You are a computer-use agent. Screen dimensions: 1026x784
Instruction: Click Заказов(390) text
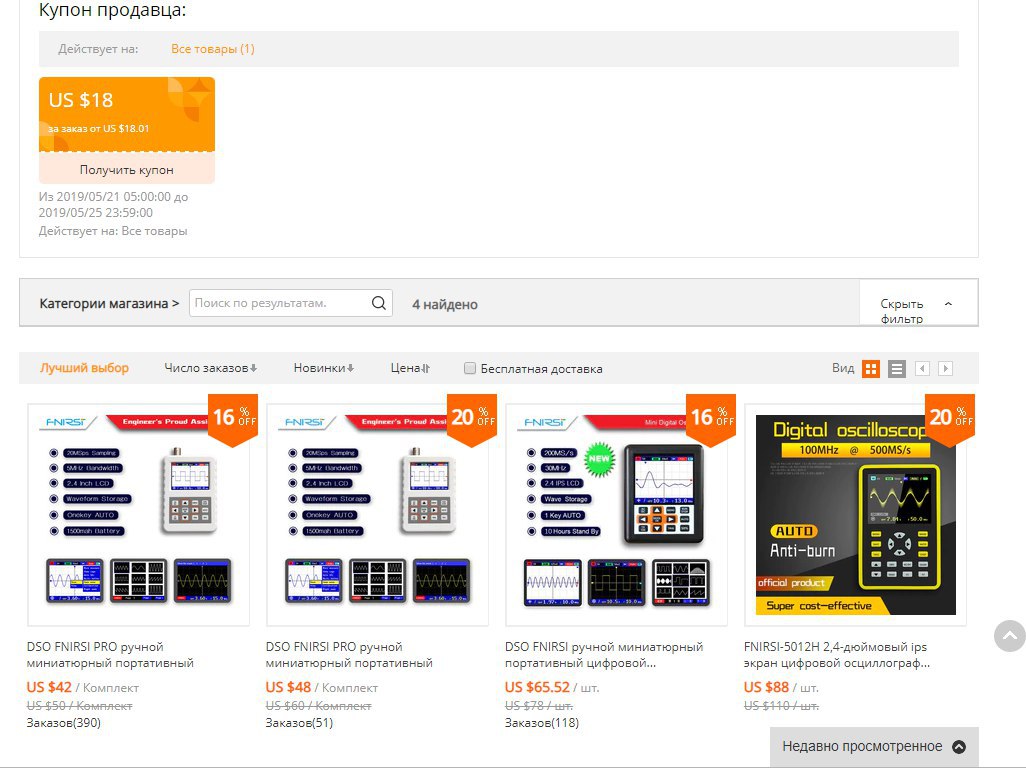[63, 722]
